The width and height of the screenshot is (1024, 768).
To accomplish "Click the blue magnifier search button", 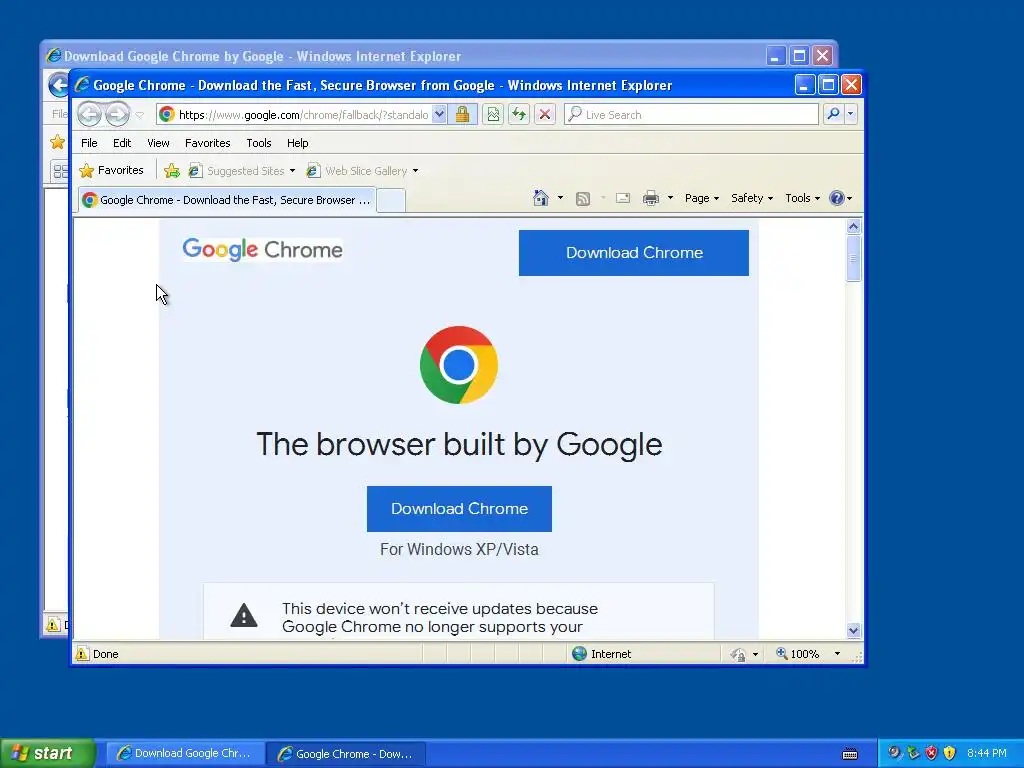I will (833, 114).
